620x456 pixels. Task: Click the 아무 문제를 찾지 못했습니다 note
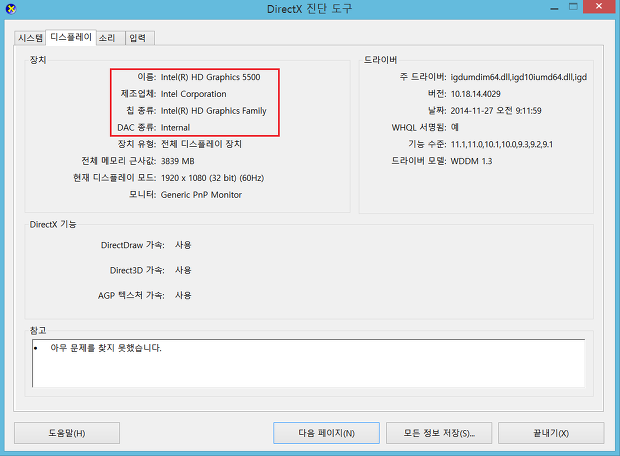pyautogui.click(x=106, y=348)
